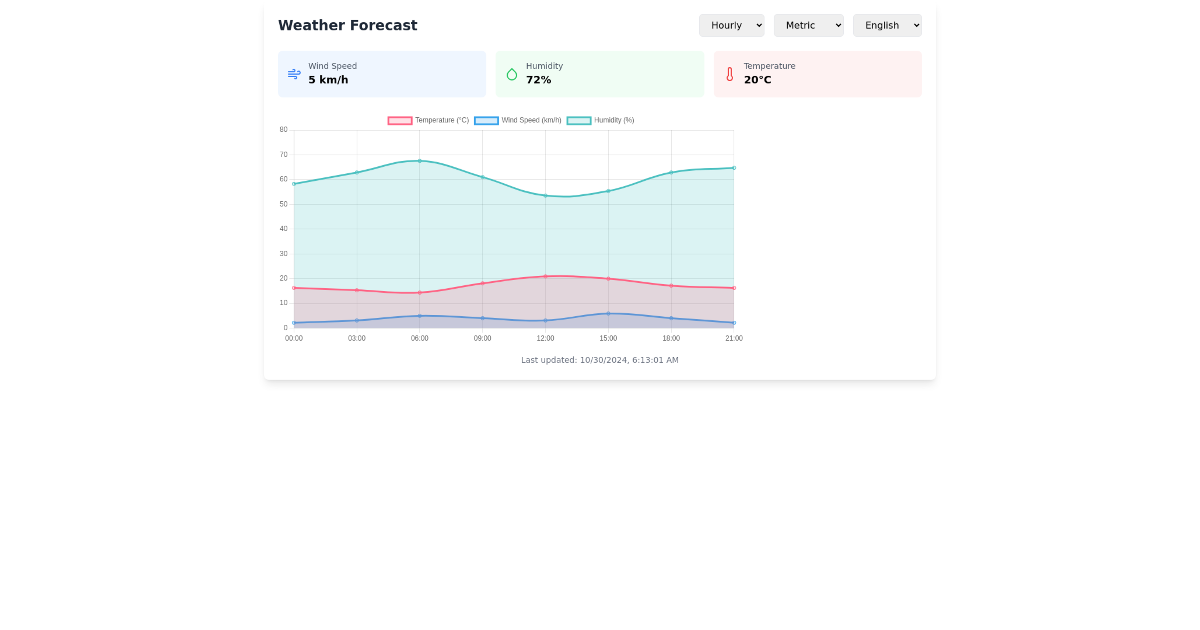Click the Weather Forecast heading
This screenshot has width=1200, height=630.
point(347,25)
